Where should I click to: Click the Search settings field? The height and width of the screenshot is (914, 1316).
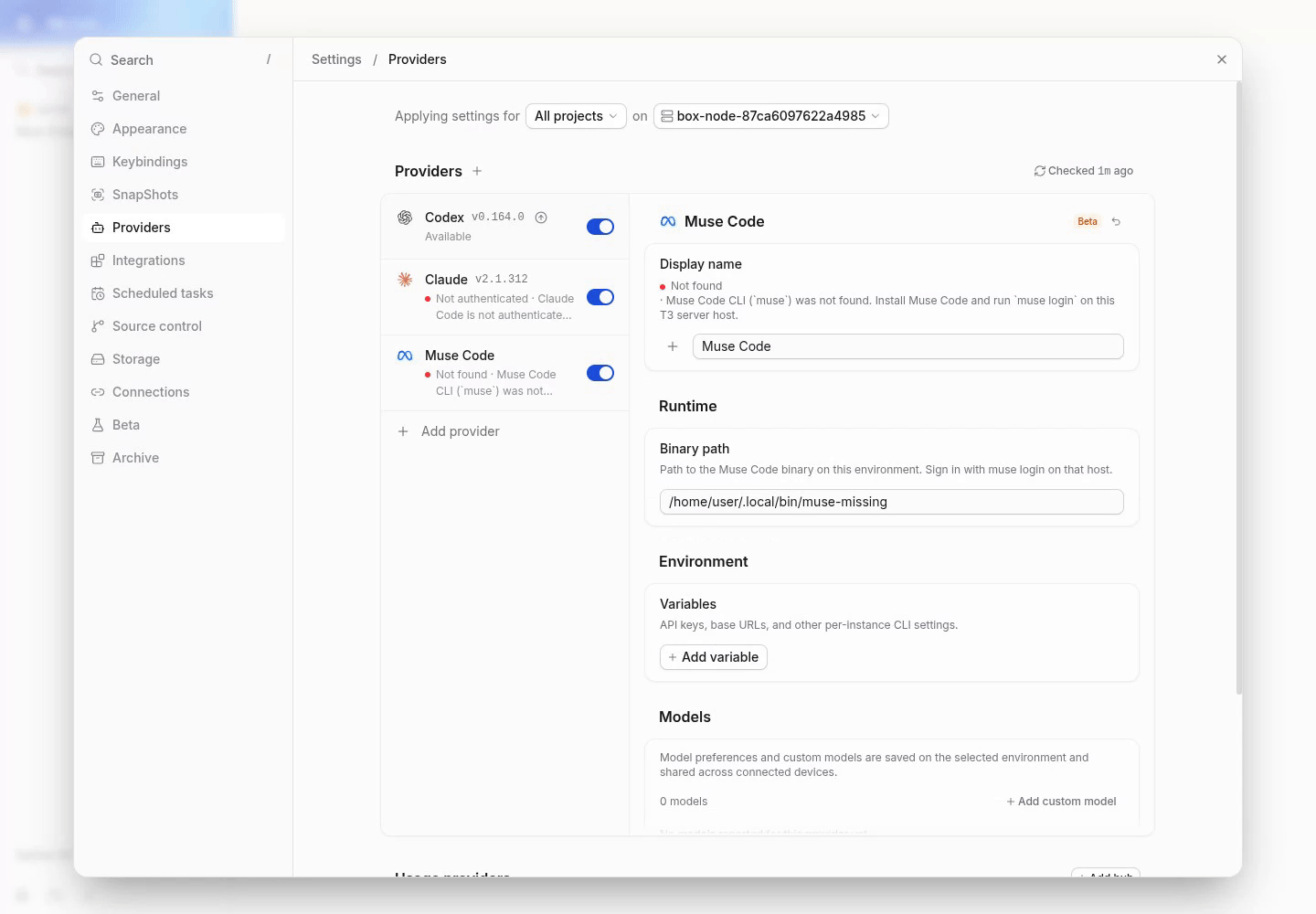click(184, 59)
